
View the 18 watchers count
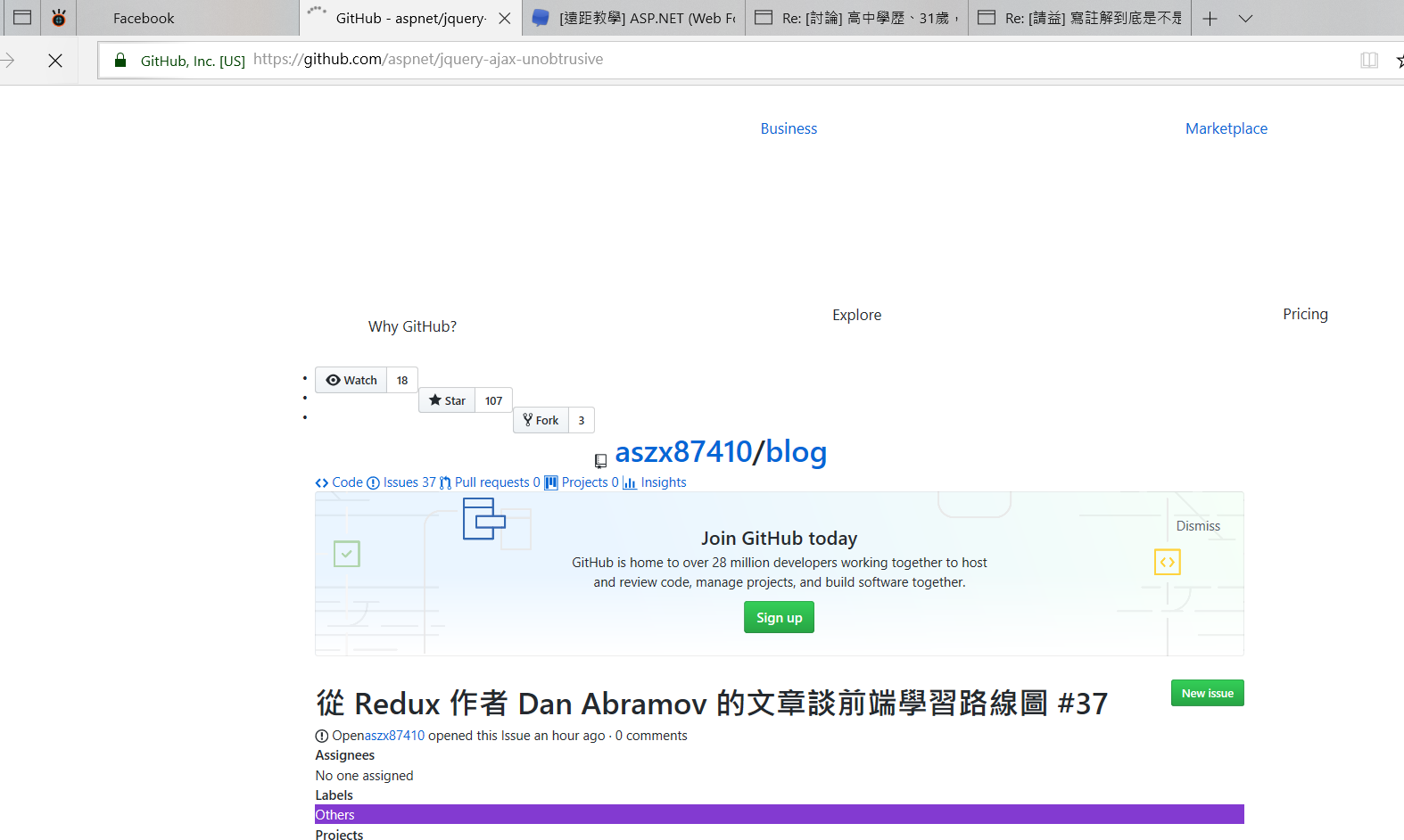[x=402, y=380]
